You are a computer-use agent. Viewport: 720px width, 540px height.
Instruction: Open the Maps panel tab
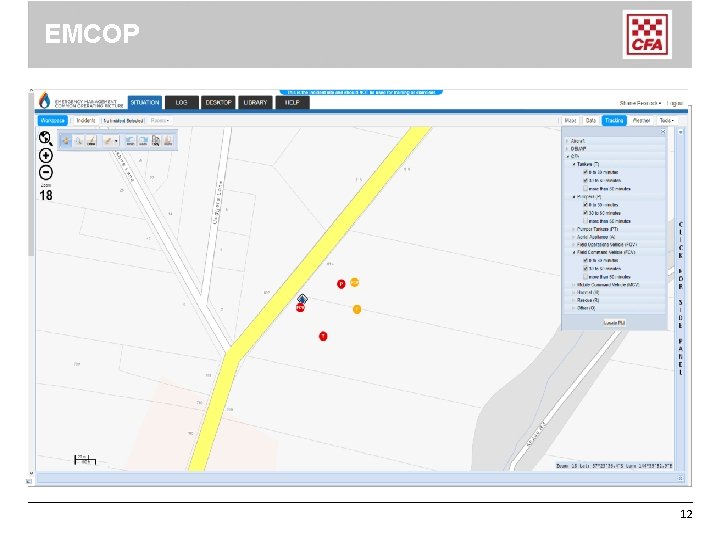570,120
